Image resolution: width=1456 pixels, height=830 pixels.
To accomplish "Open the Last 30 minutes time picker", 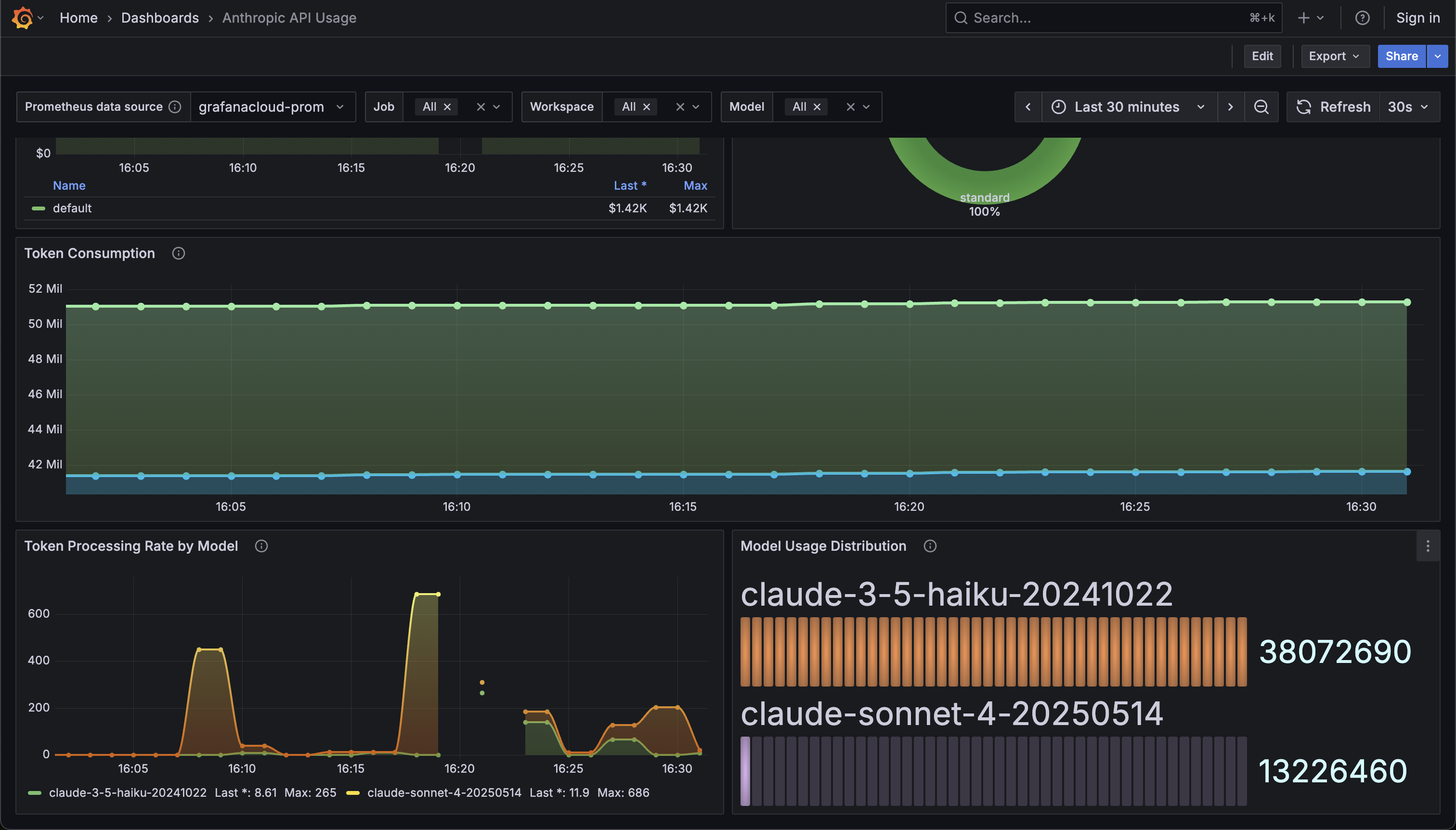I will pos(1126,106).
